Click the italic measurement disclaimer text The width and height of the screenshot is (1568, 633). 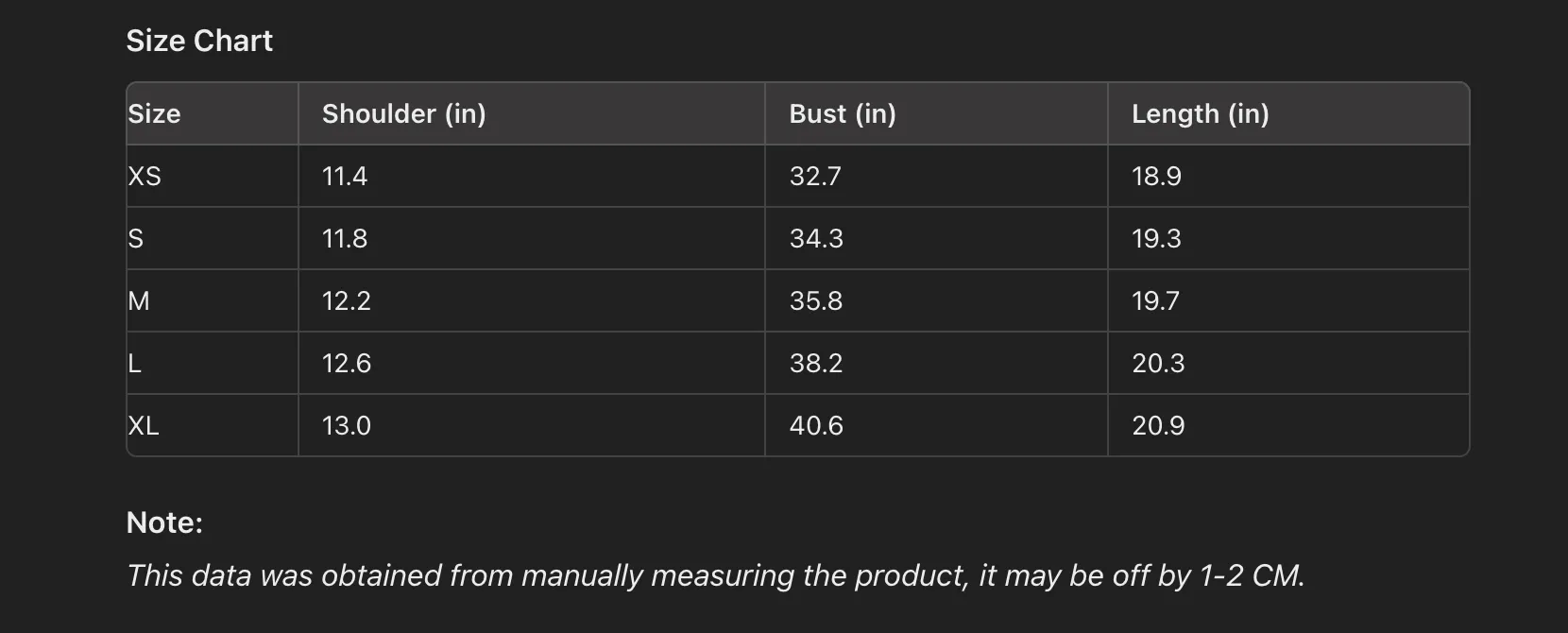point(716,575)
